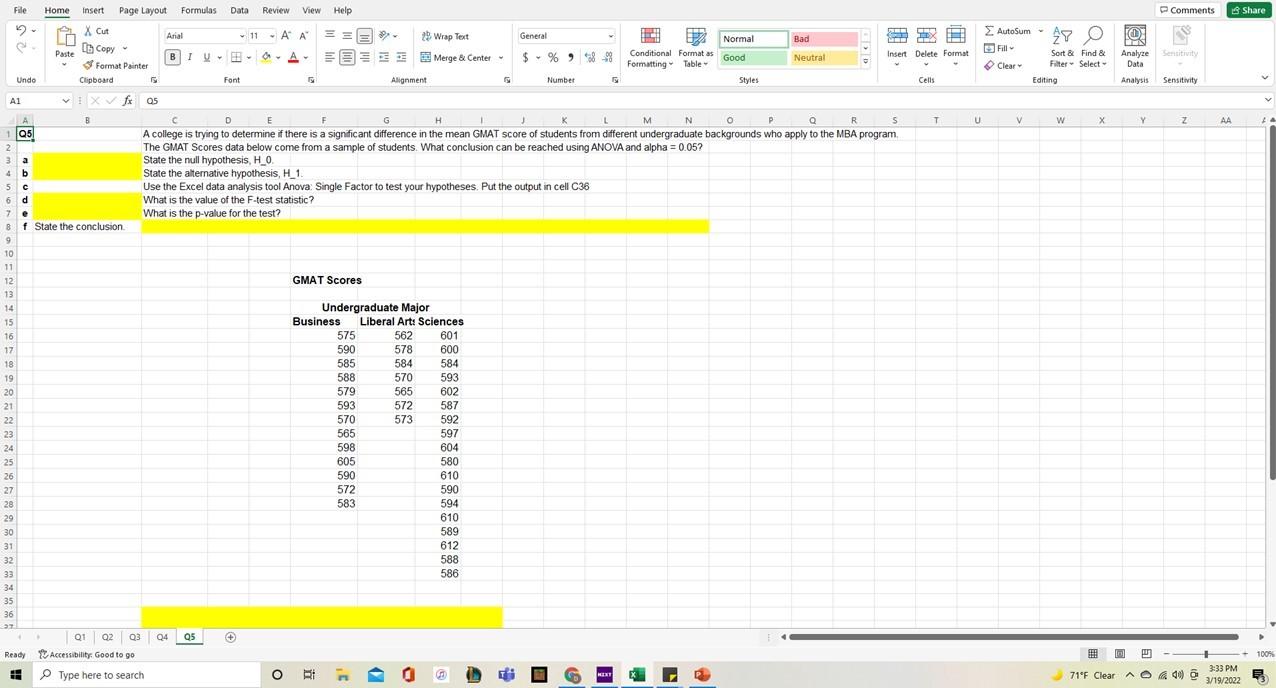Open the Sort & Filter tool
Viewport: 1276px width, 688px height.
point(1061,50)
